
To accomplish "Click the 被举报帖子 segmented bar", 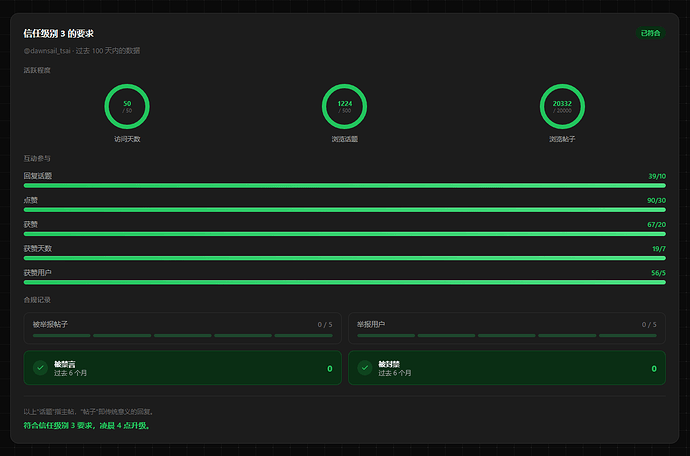I will point(183,335).
